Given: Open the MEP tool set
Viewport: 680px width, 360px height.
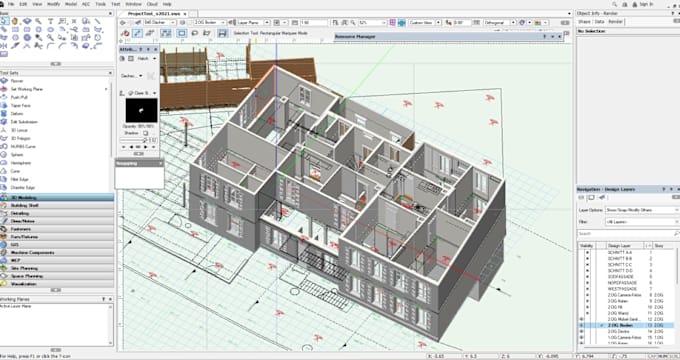Looking at the screenshot, I should tap(57, 260).
